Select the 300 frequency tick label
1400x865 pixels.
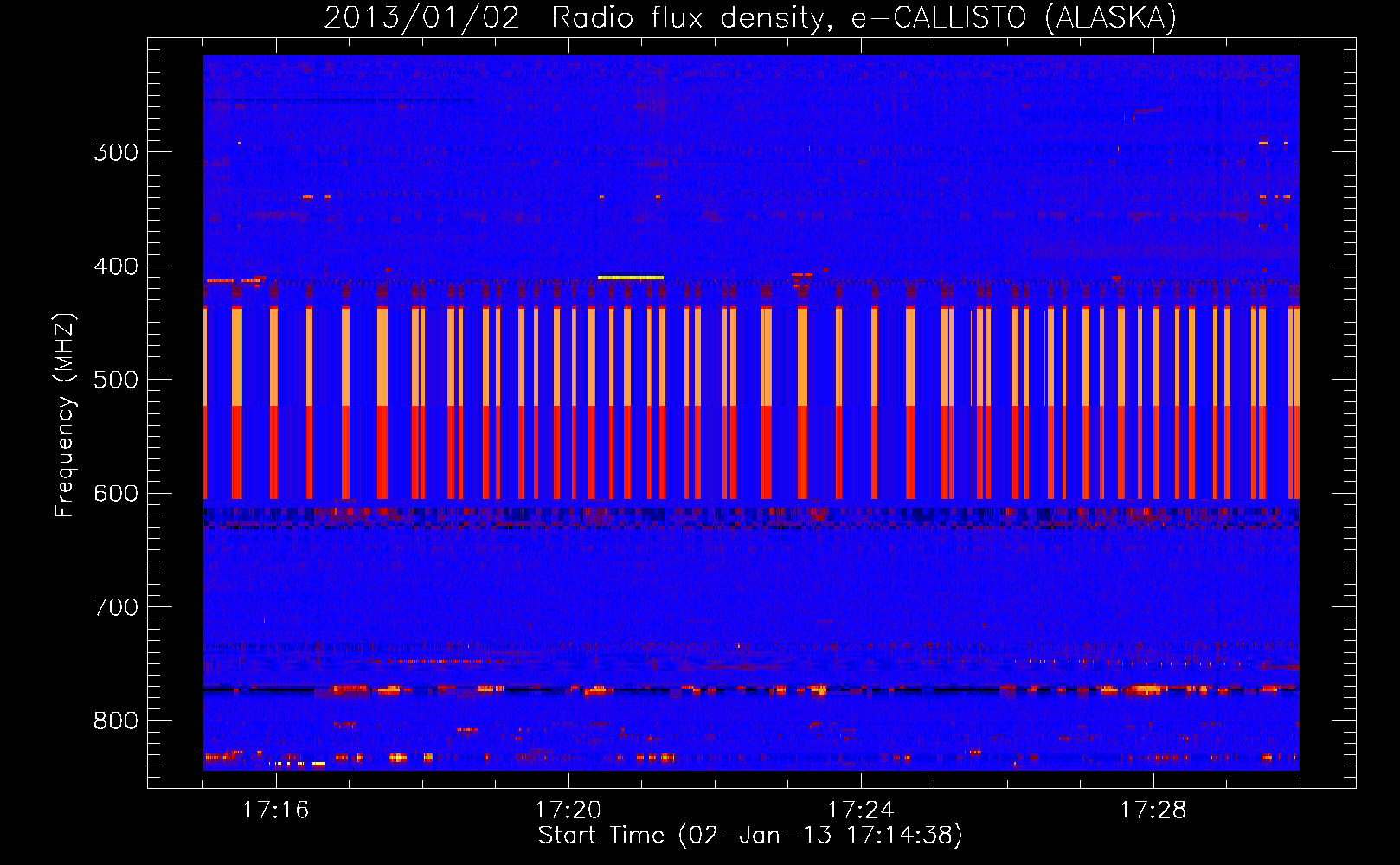click(116, 152)
